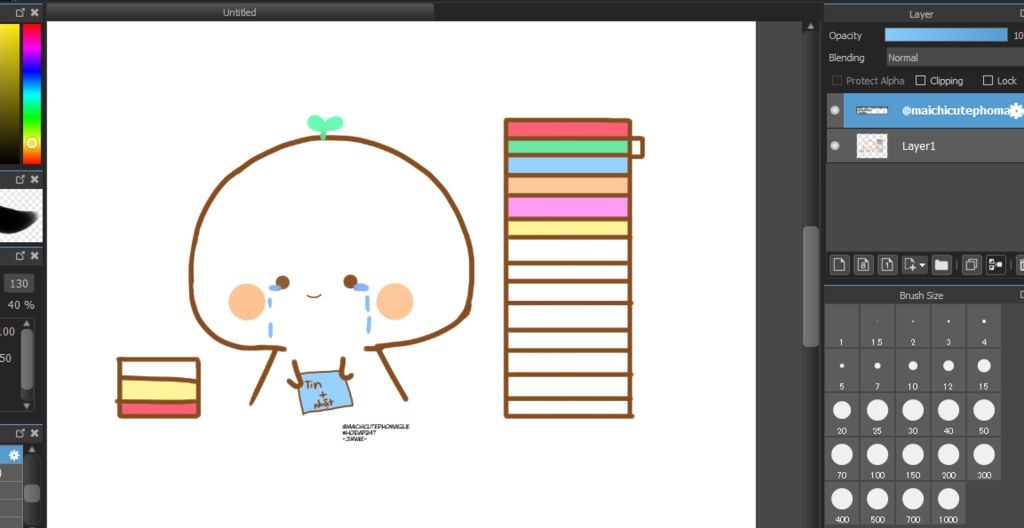Select brush size 200 preset
This screenshot has width=1024, height=528.
[948, 459]
